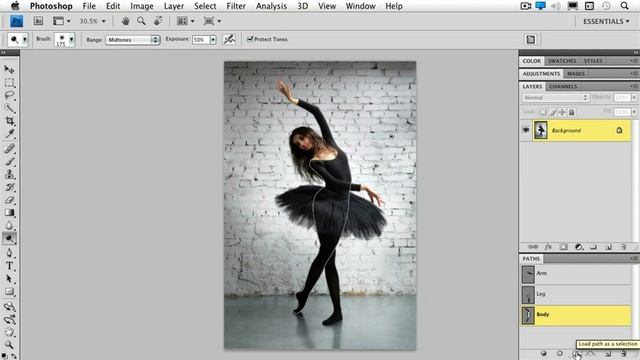640x360 pixels.
Task: Open the Filter menu
Action: 236,6
